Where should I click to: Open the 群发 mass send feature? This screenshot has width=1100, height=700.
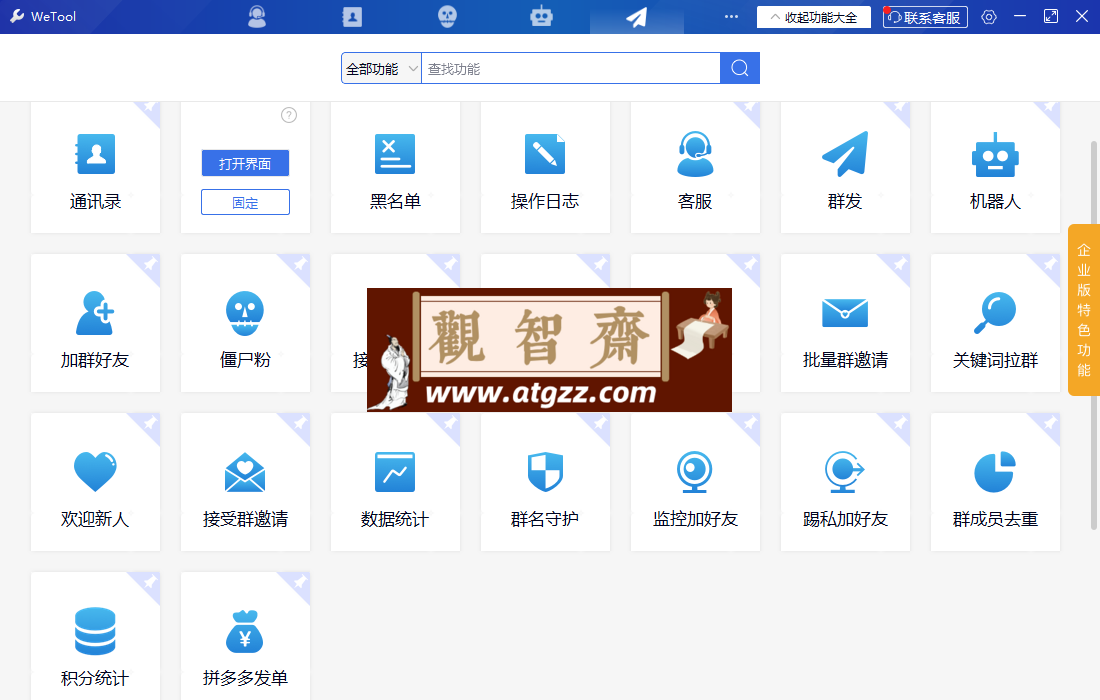coord(845,168)
